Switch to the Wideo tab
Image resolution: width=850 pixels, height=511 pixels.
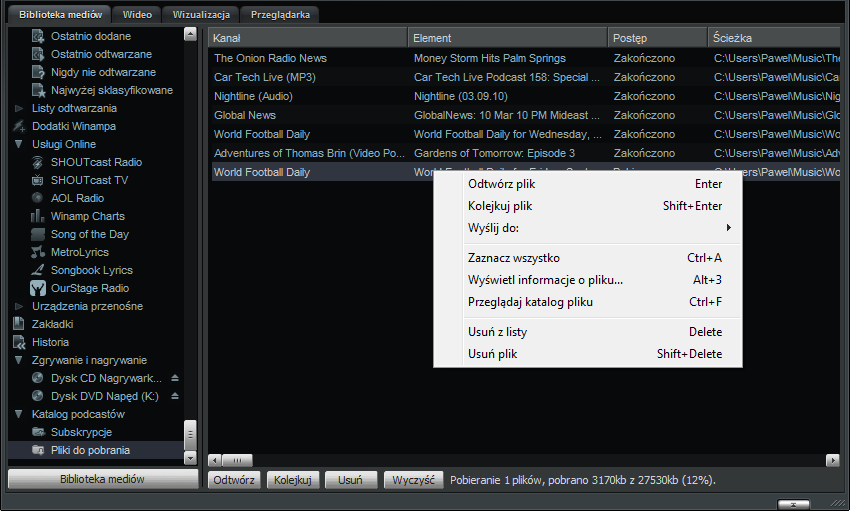tap(137, 15)
